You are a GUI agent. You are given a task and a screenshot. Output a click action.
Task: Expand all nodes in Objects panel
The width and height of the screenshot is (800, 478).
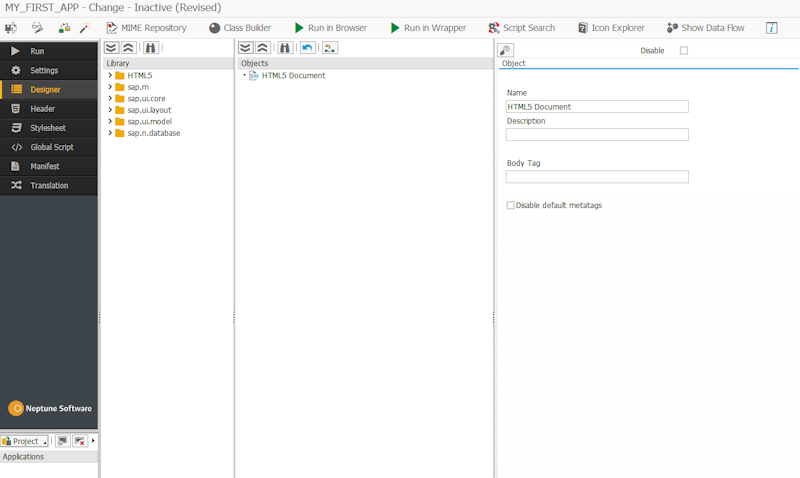(245, 48)
